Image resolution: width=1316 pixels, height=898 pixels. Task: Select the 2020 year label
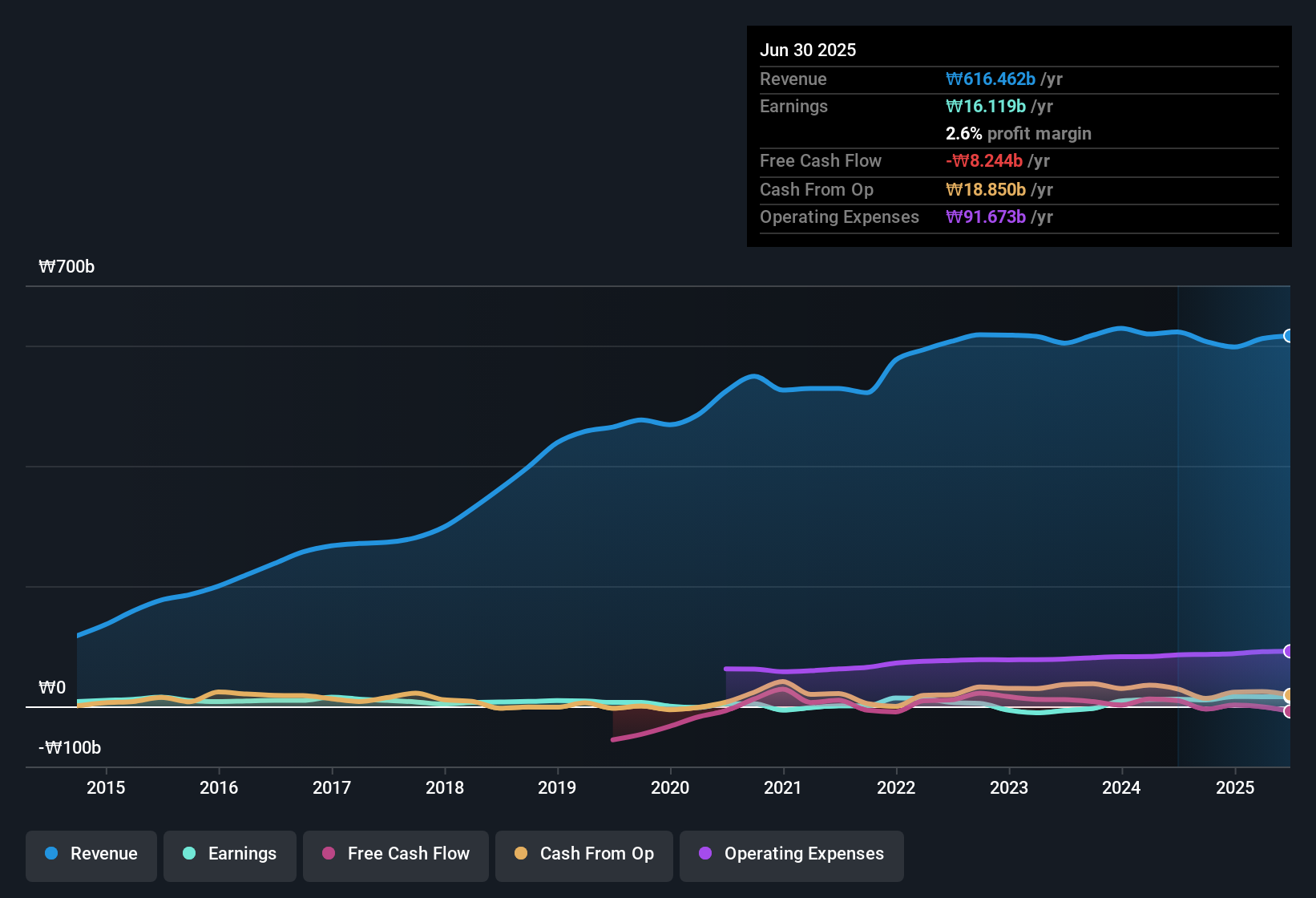point(670,788)
